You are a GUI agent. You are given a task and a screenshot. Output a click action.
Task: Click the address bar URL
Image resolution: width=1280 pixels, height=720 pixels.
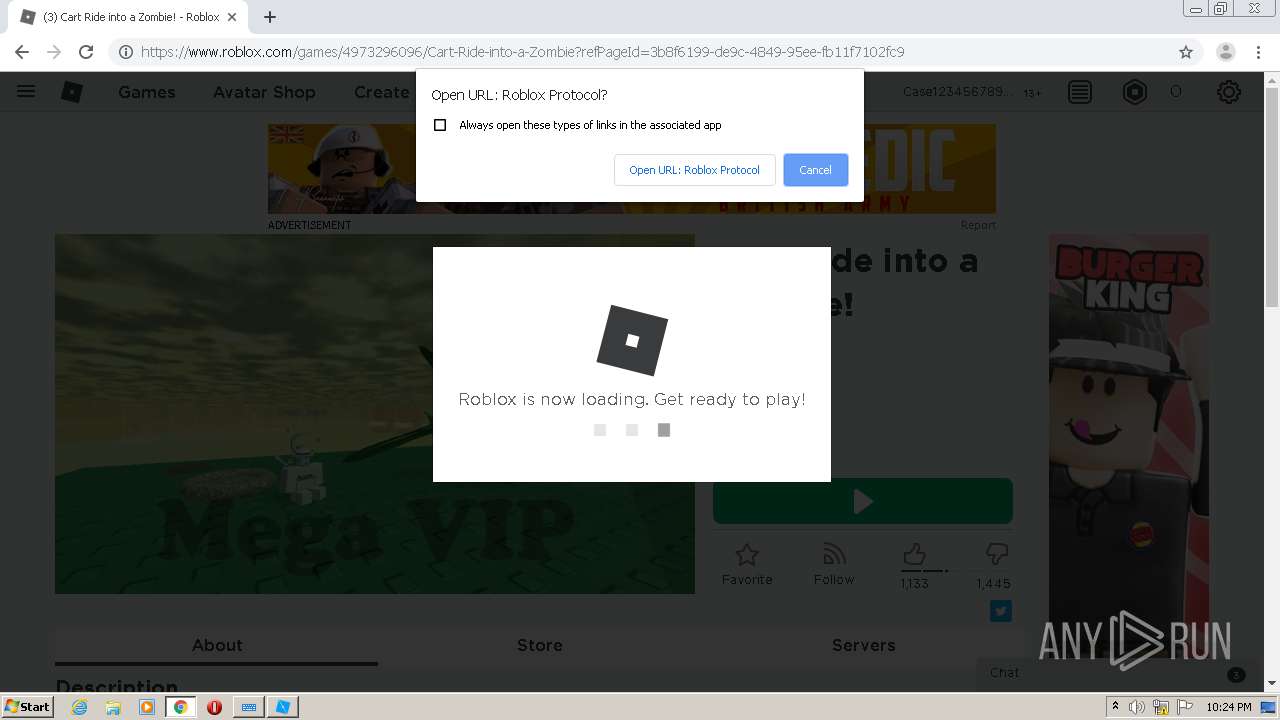coord(522,52)
